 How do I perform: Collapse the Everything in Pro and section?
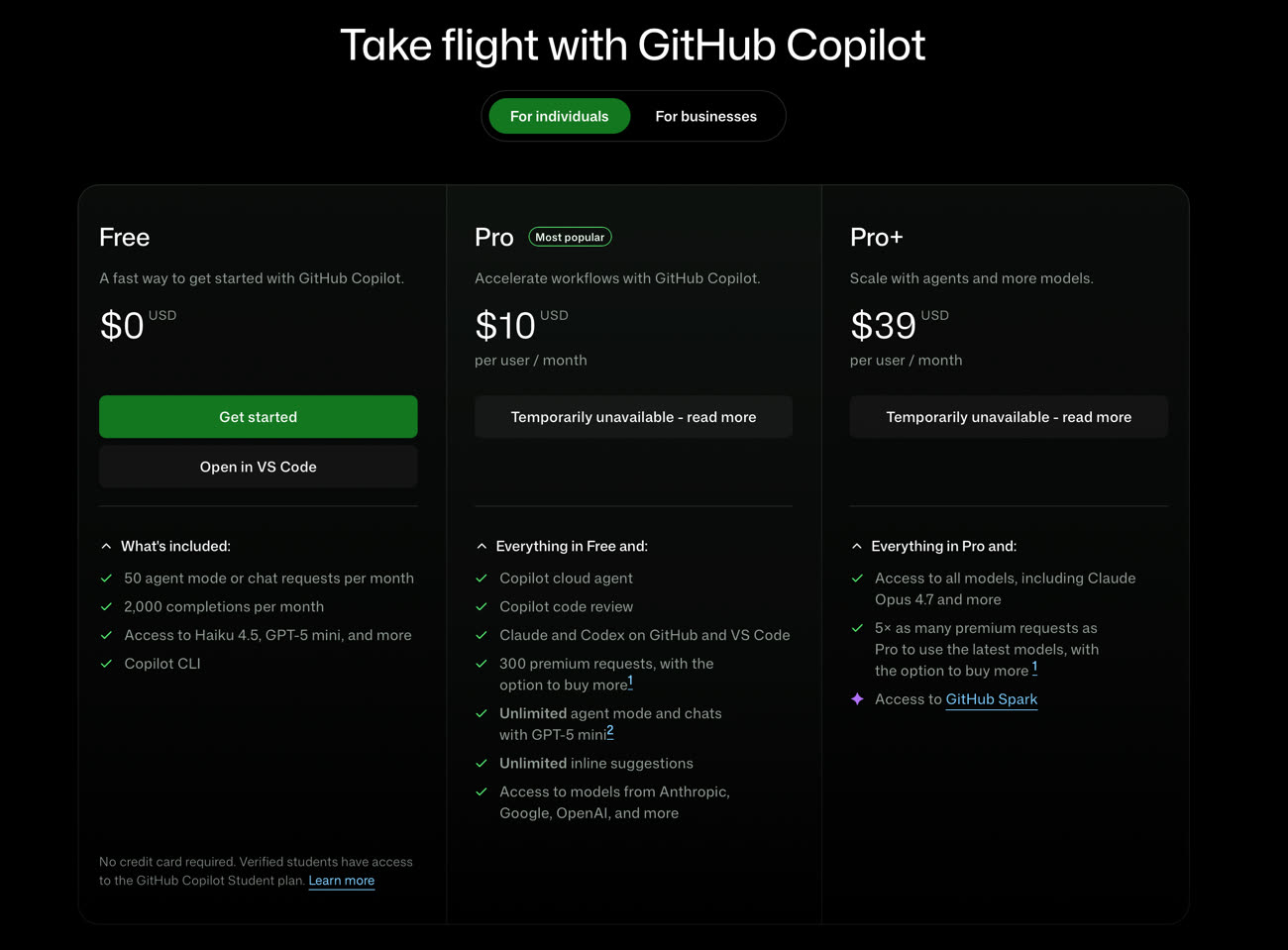point(857,546)
